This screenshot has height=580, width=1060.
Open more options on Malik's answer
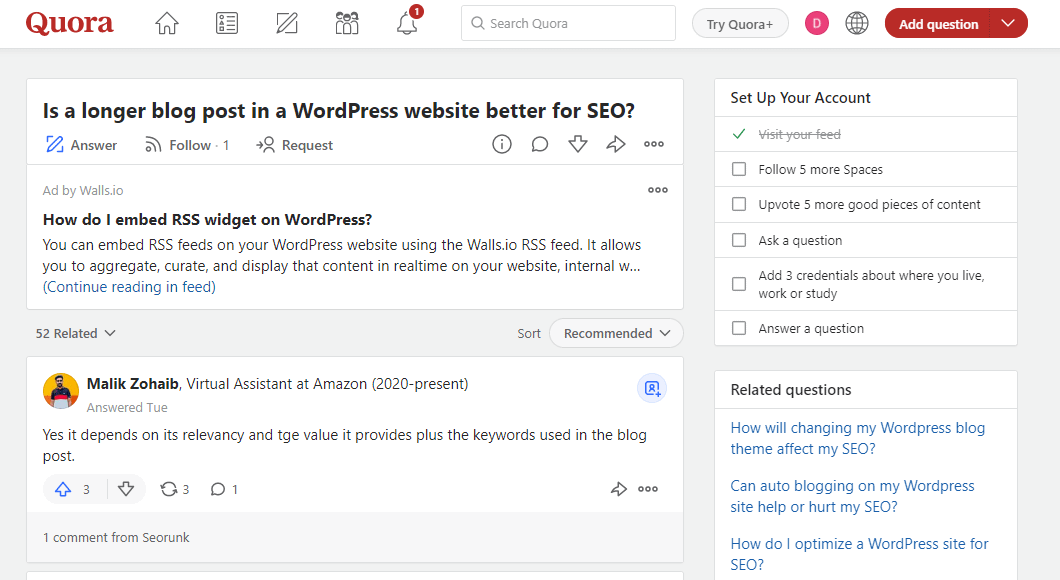point(648,489)
